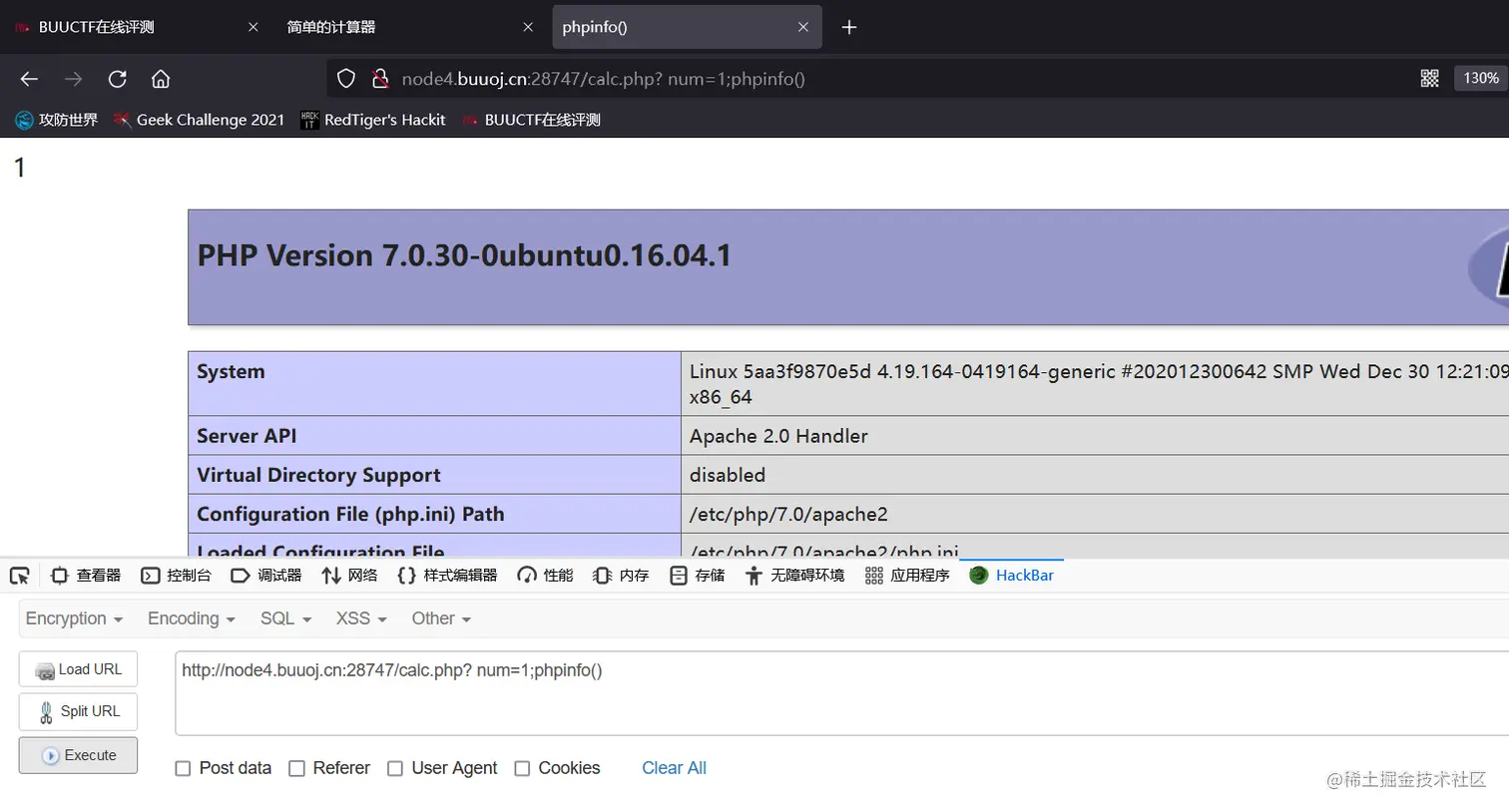Viewport: 1509px width, 812px height.
Task: Open the 无障碍环境 accessibility panel
Action: click(x=795, y=576)
